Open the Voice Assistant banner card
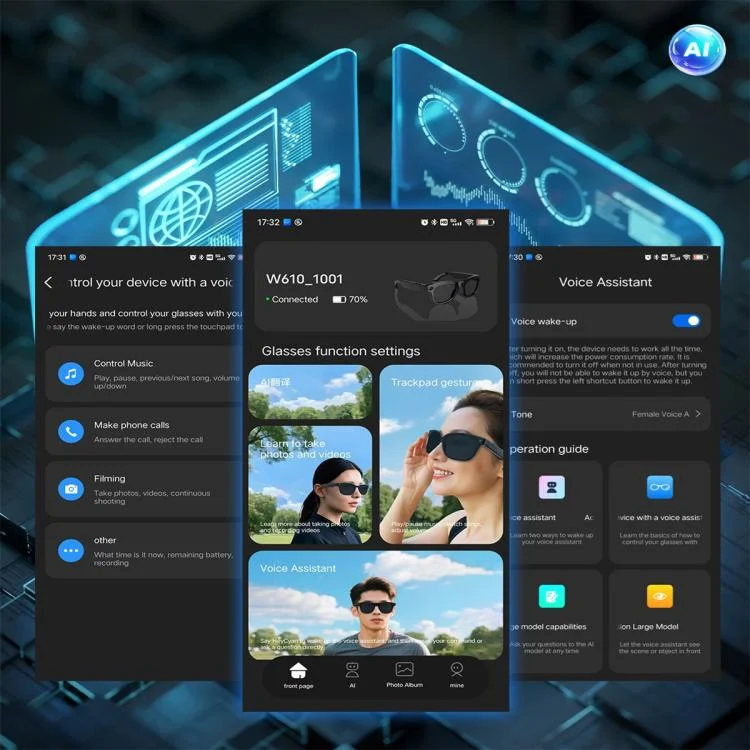Viewport: 750px width, 750px height. click(x=375, y=603)
